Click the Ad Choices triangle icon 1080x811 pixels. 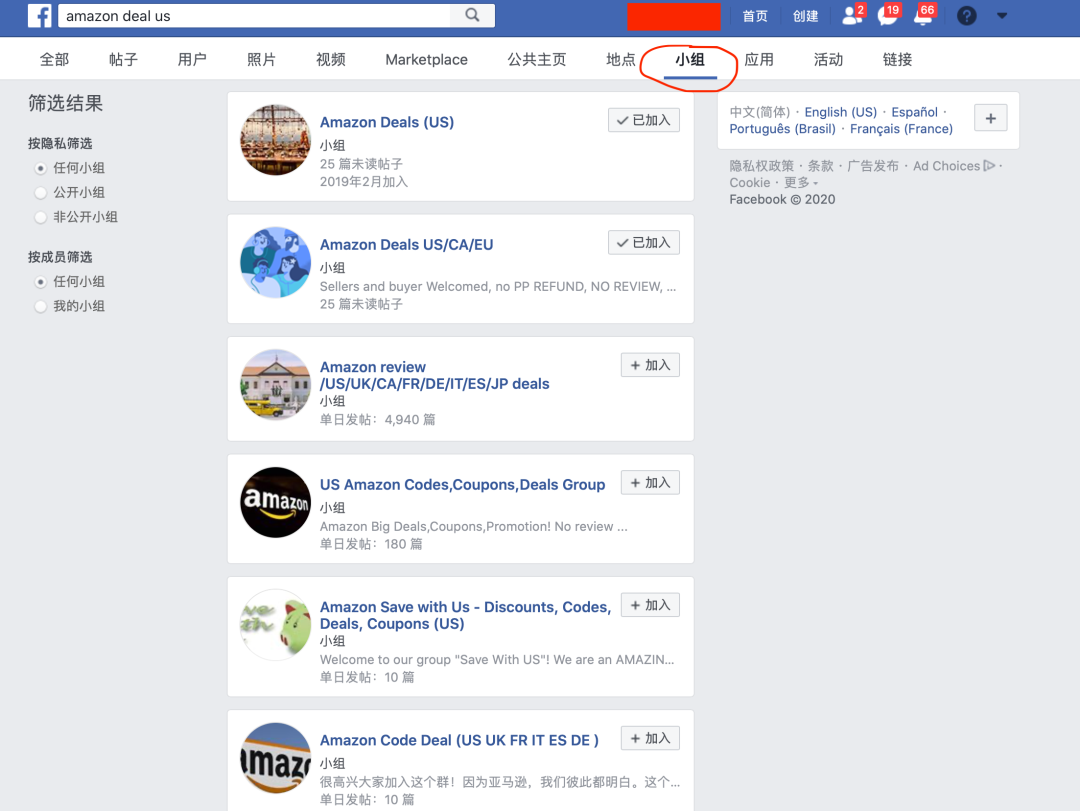pyautogui.click(x=989, y=165)
